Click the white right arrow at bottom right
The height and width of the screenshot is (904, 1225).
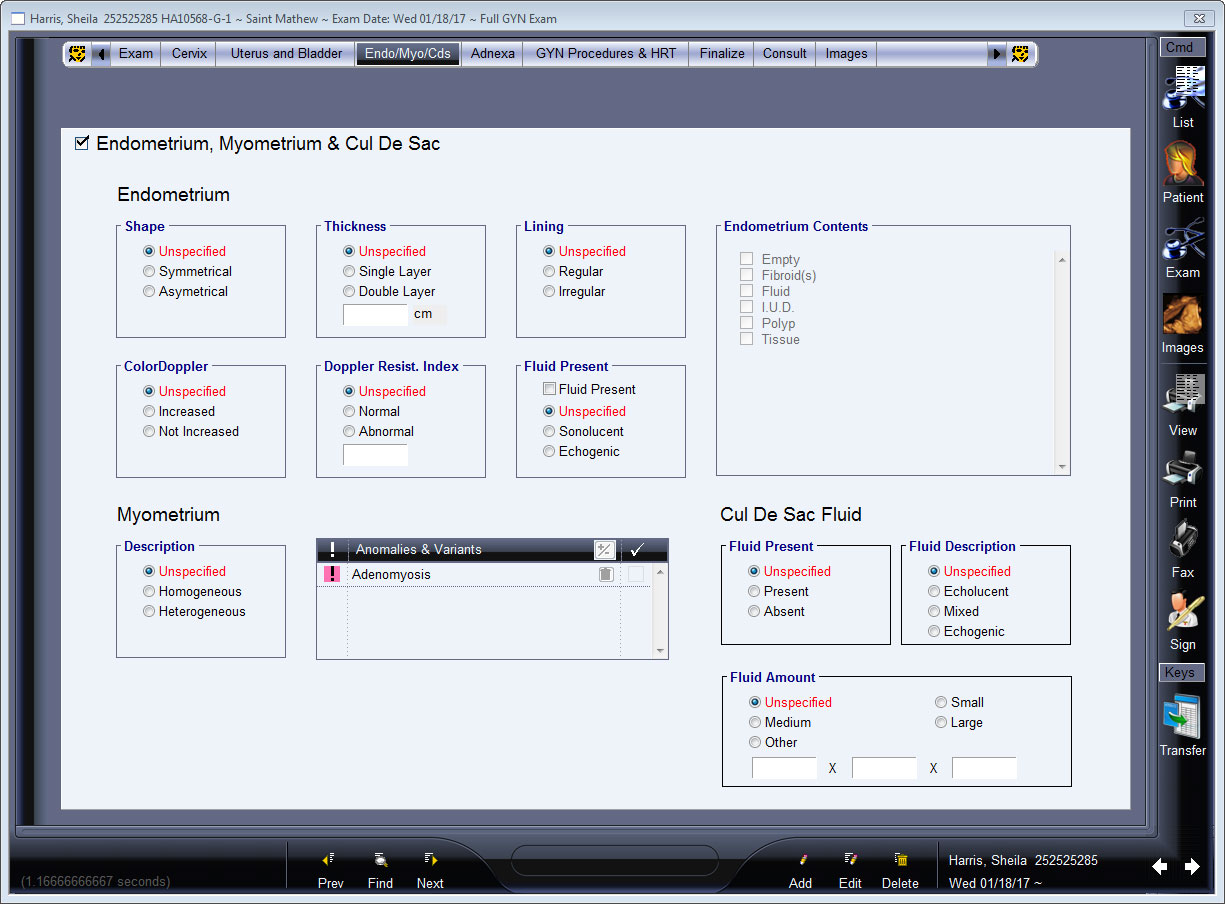pyautogui.click(x=1192, y=867)
